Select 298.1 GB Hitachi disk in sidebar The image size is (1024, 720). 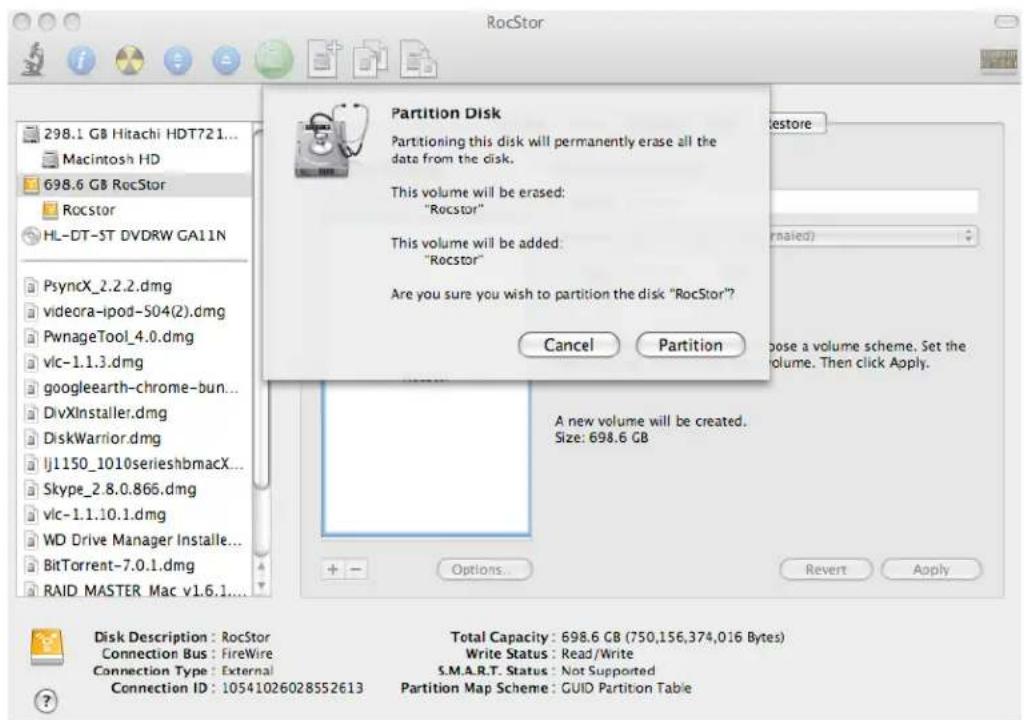click(x=134, y=134)
